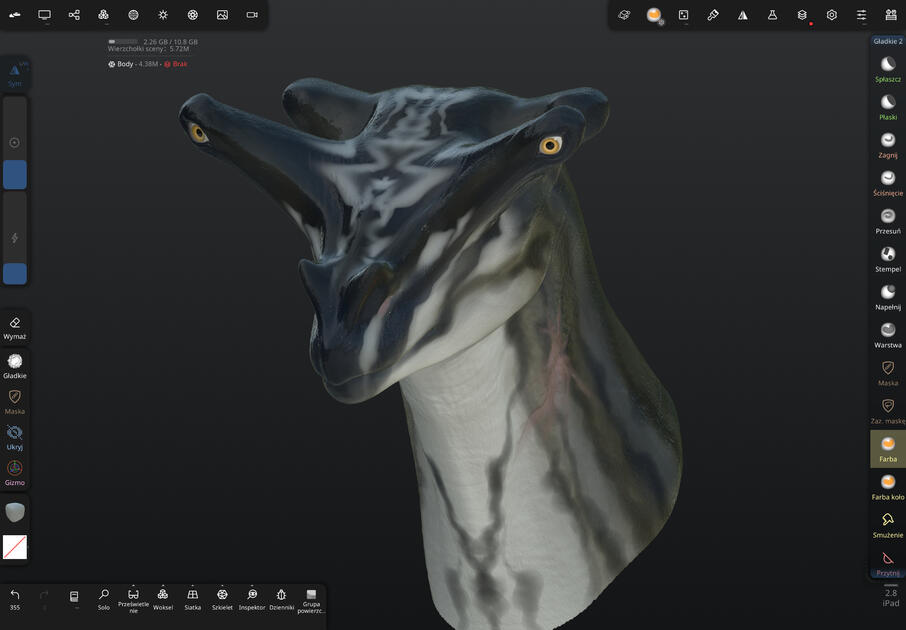
Task: Toggle Prześwietlenie x-ray view
Action: [133, 601]
